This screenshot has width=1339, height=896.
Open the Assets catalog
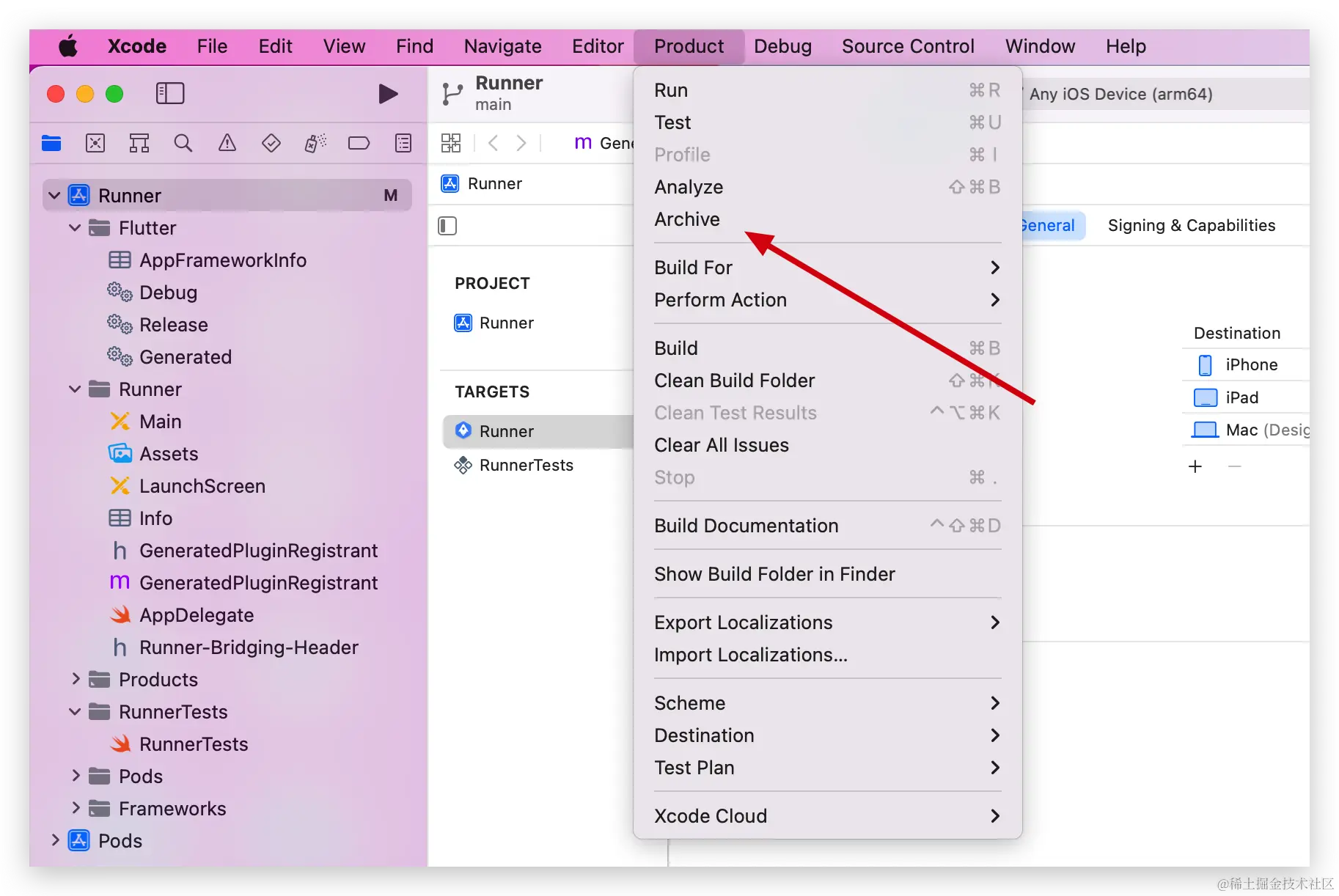pos(169,454)
